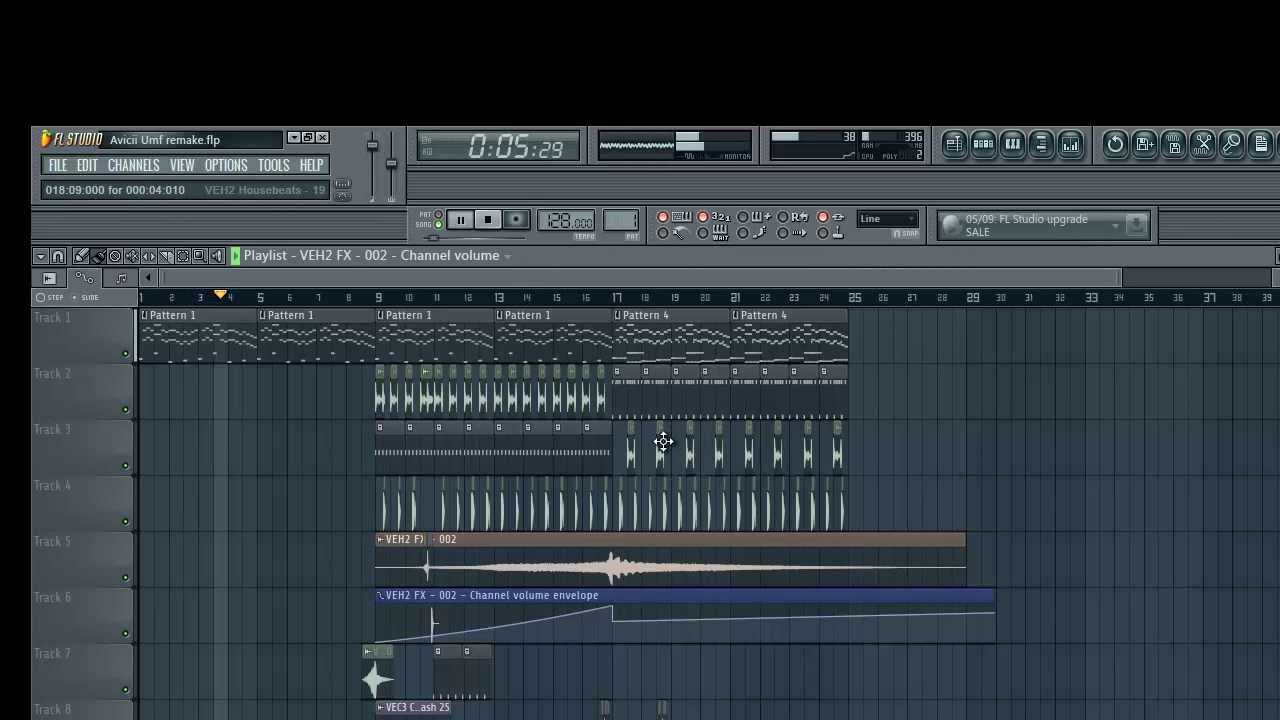Open the Mixer window

[1070, 144]
